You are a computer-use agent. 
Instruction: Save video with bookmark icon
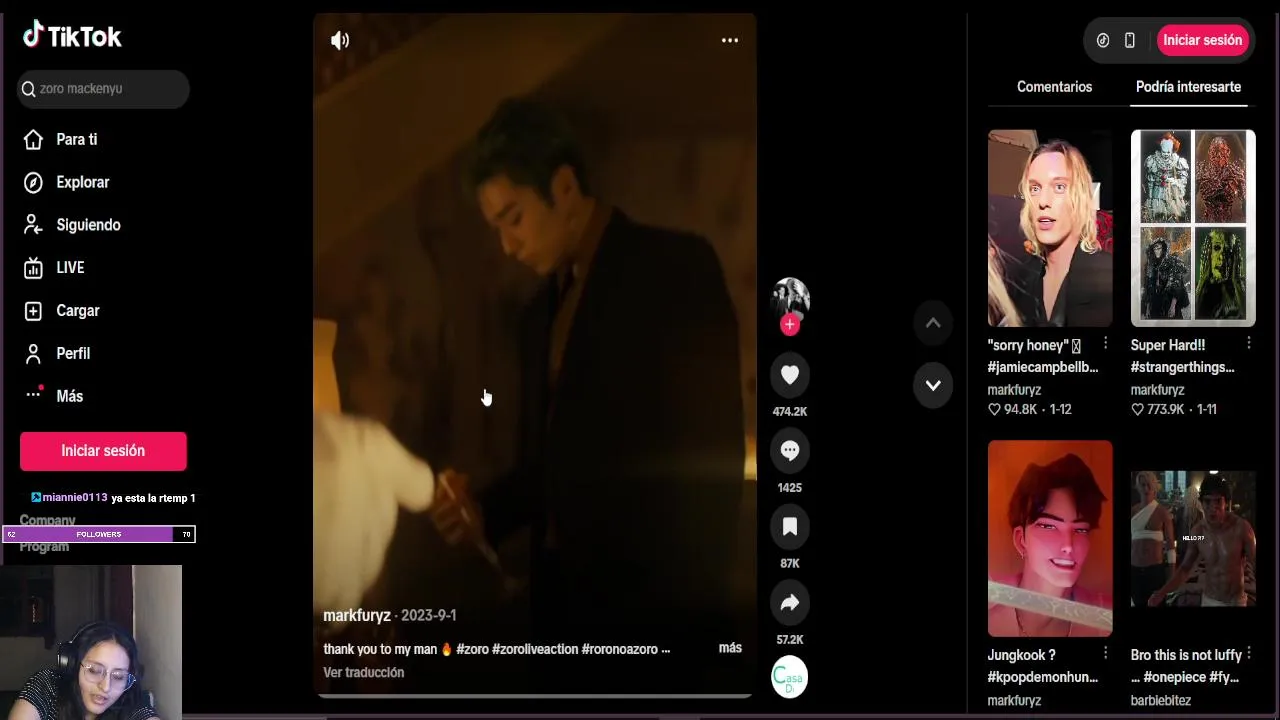point(790,526)
